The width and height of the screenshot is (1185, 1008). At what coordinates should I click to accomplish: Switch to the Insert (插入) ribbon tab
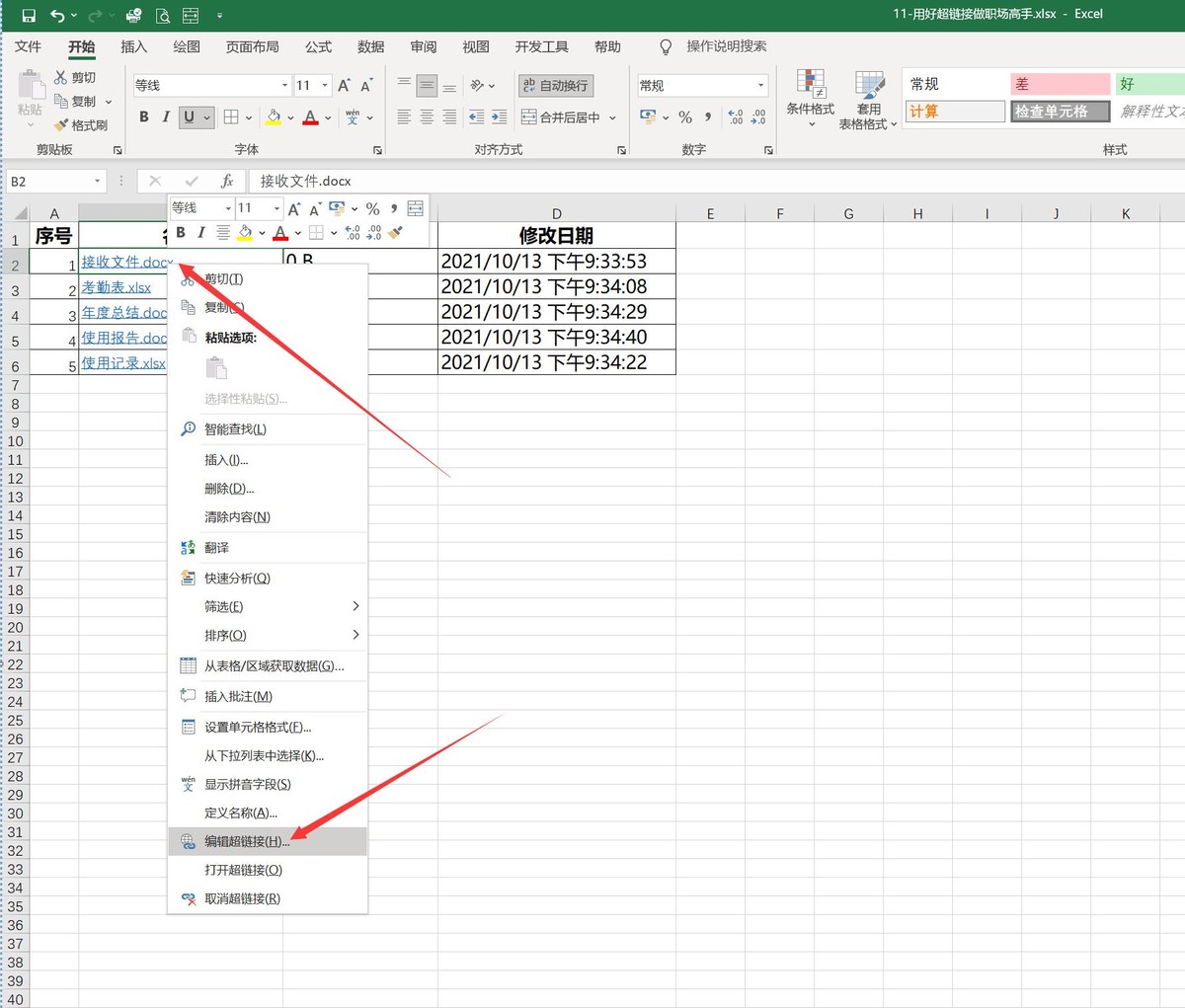tap(133, 46)
